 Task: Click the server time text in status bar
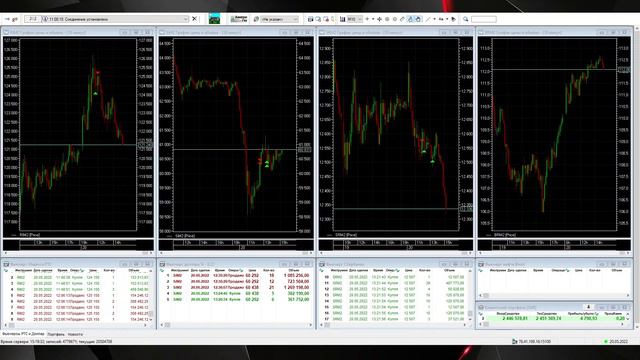(56, 342)
